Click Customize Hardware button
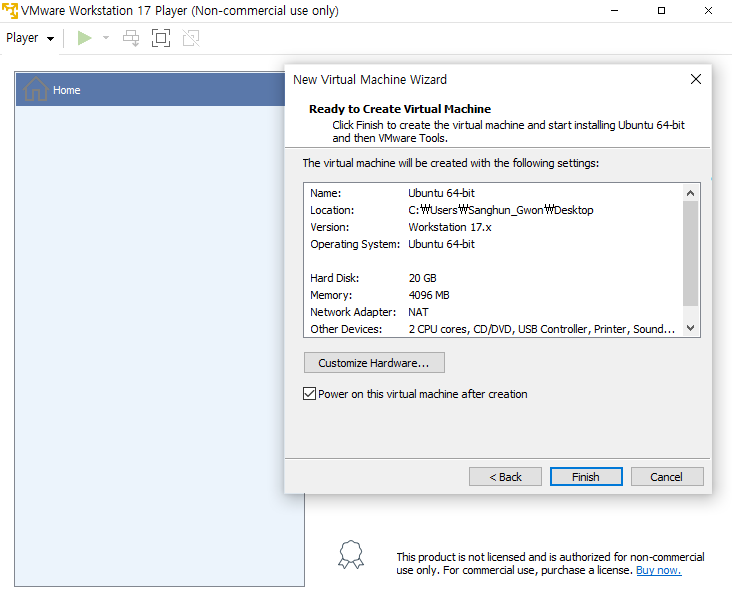 click(374, 363)
